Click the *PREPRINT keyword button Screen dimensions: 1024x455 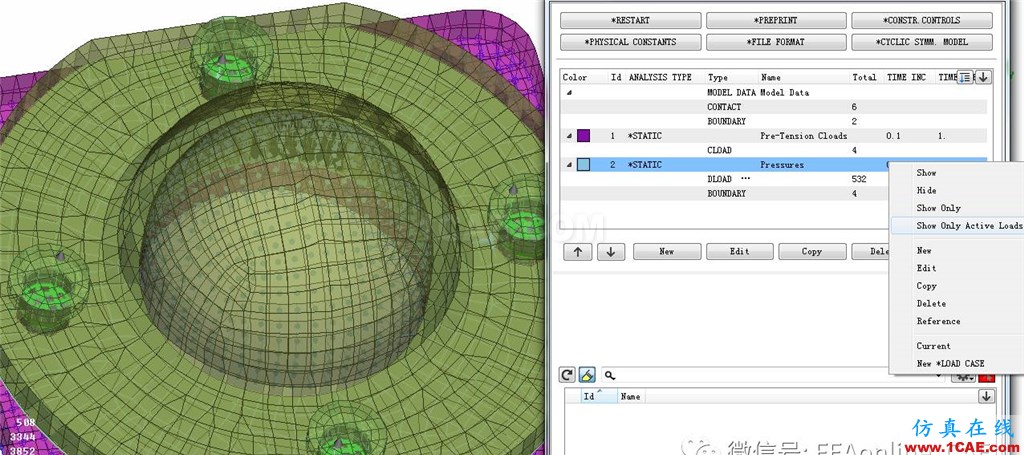[x=776, y=20]
